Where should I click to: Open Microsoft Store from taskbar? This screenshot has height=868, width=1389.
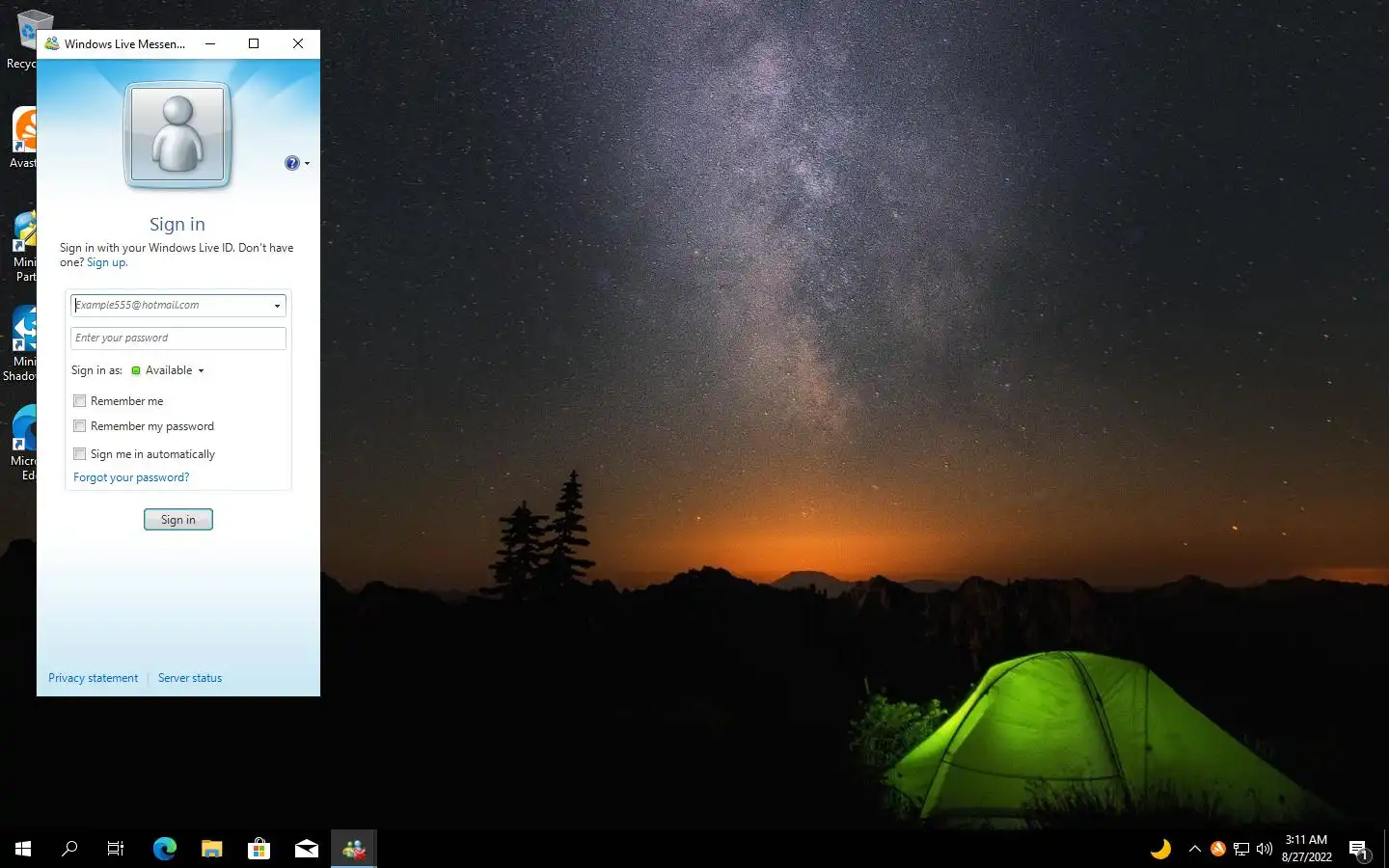tap(259, 849)
